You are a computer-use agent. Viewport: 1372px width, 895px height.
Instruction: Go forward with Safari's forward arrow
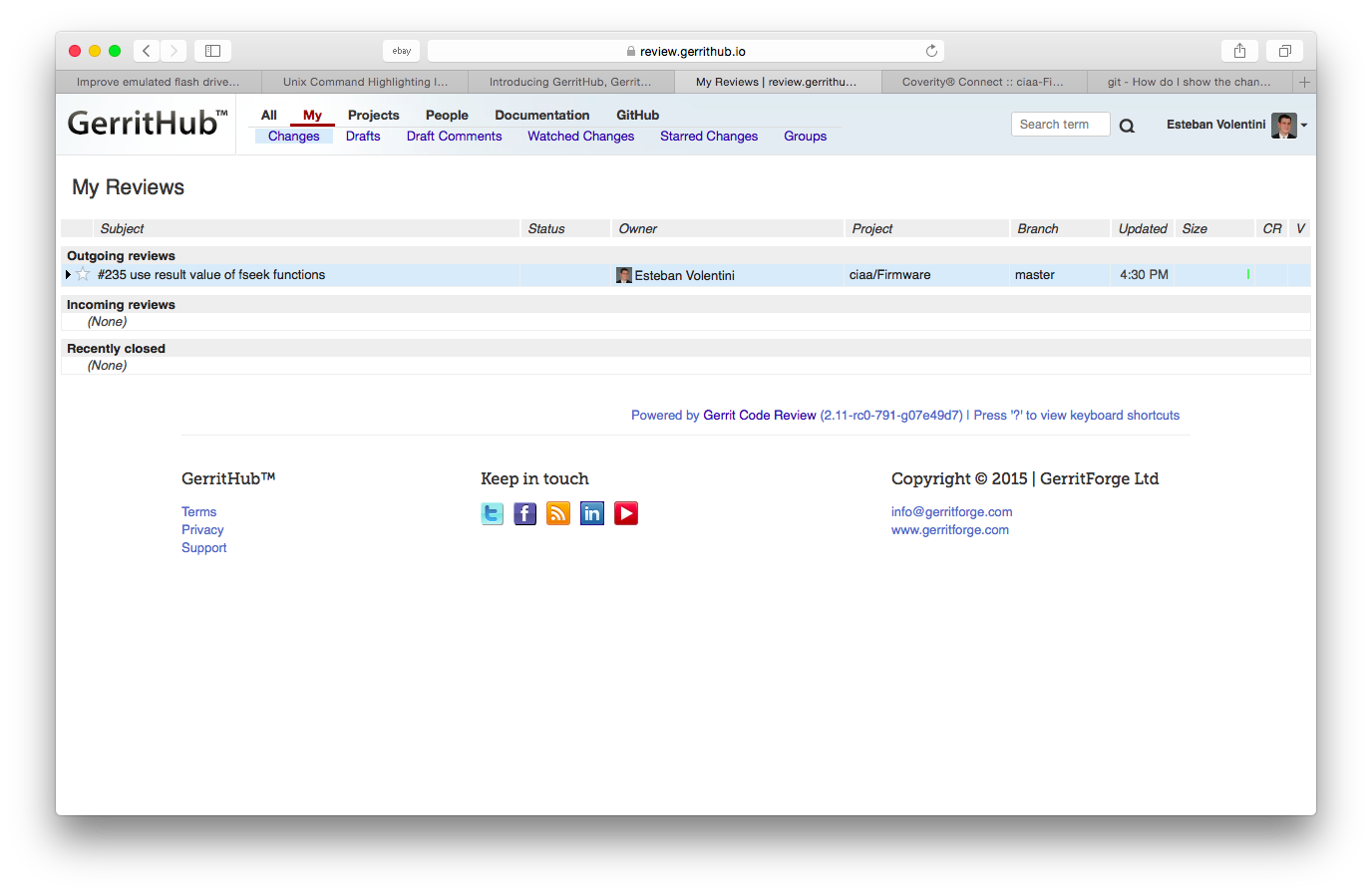pyautogui.click(x=173, y=51)
